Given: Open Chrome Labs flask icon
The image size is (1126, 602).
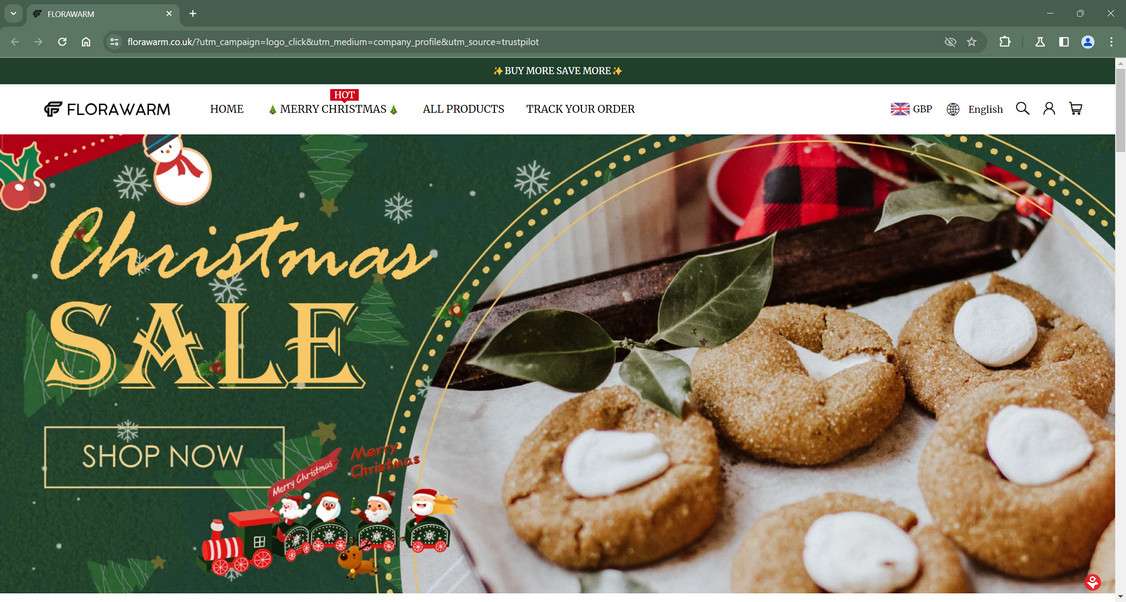Looking at the screenshot, I should [1040, 42].
